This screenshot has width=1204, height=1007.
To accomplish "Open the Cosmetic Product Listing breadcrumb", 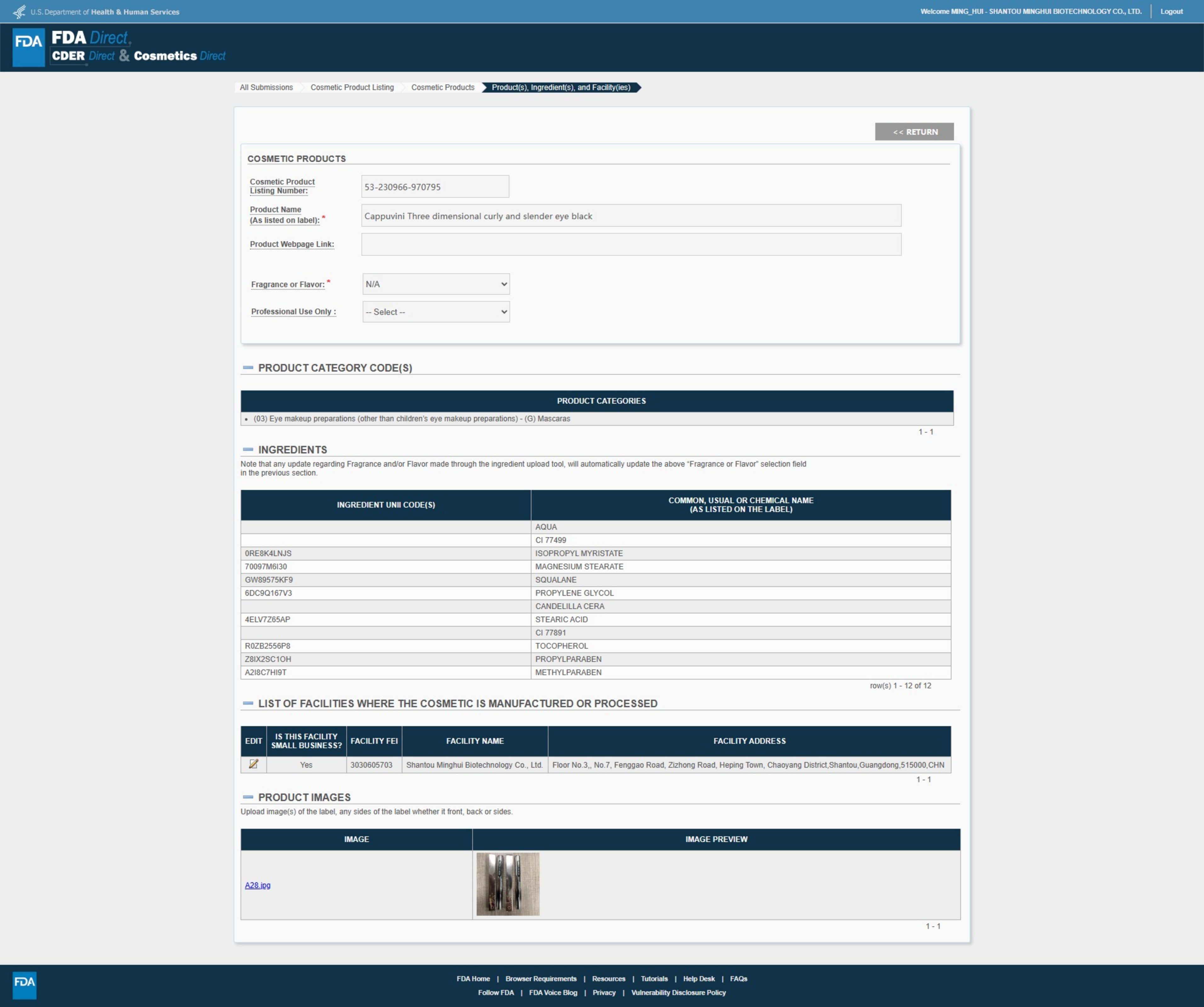I will click(352, 87).
